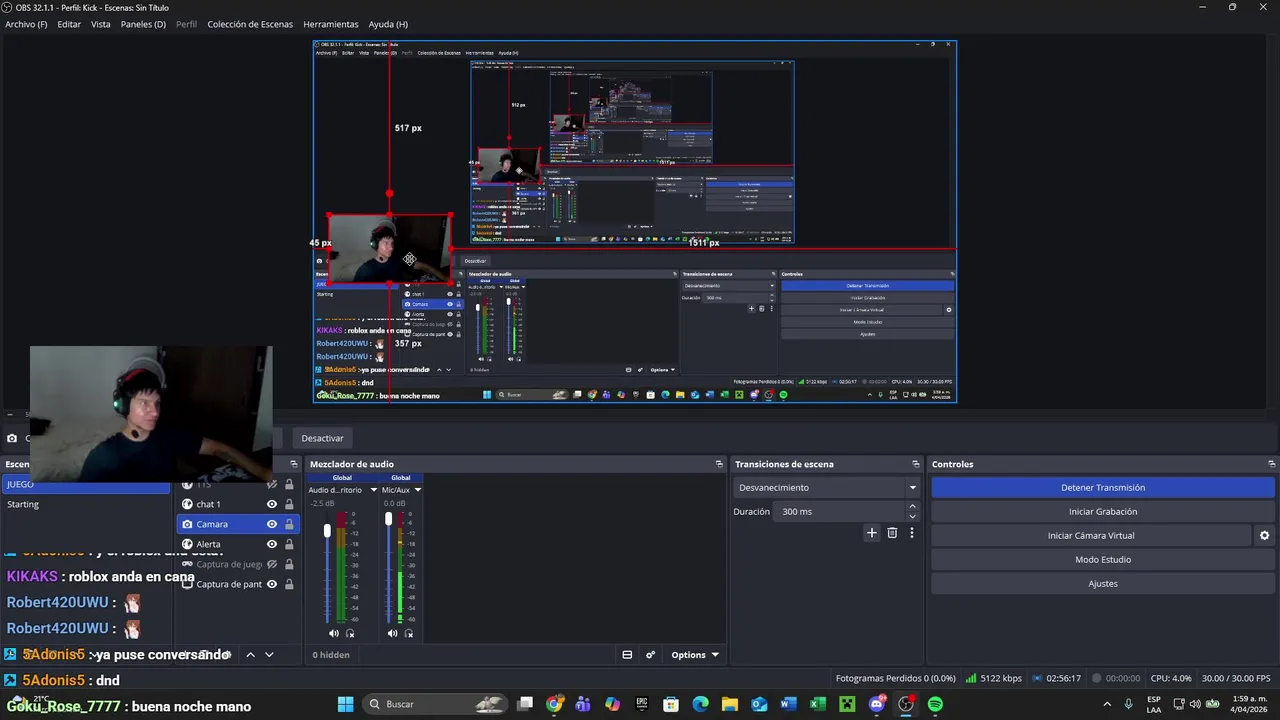The width and height of the screenshot is (1280, 720).
Task: Open Mic/Aux track menu arrow
Action: (x=417, y=490)
